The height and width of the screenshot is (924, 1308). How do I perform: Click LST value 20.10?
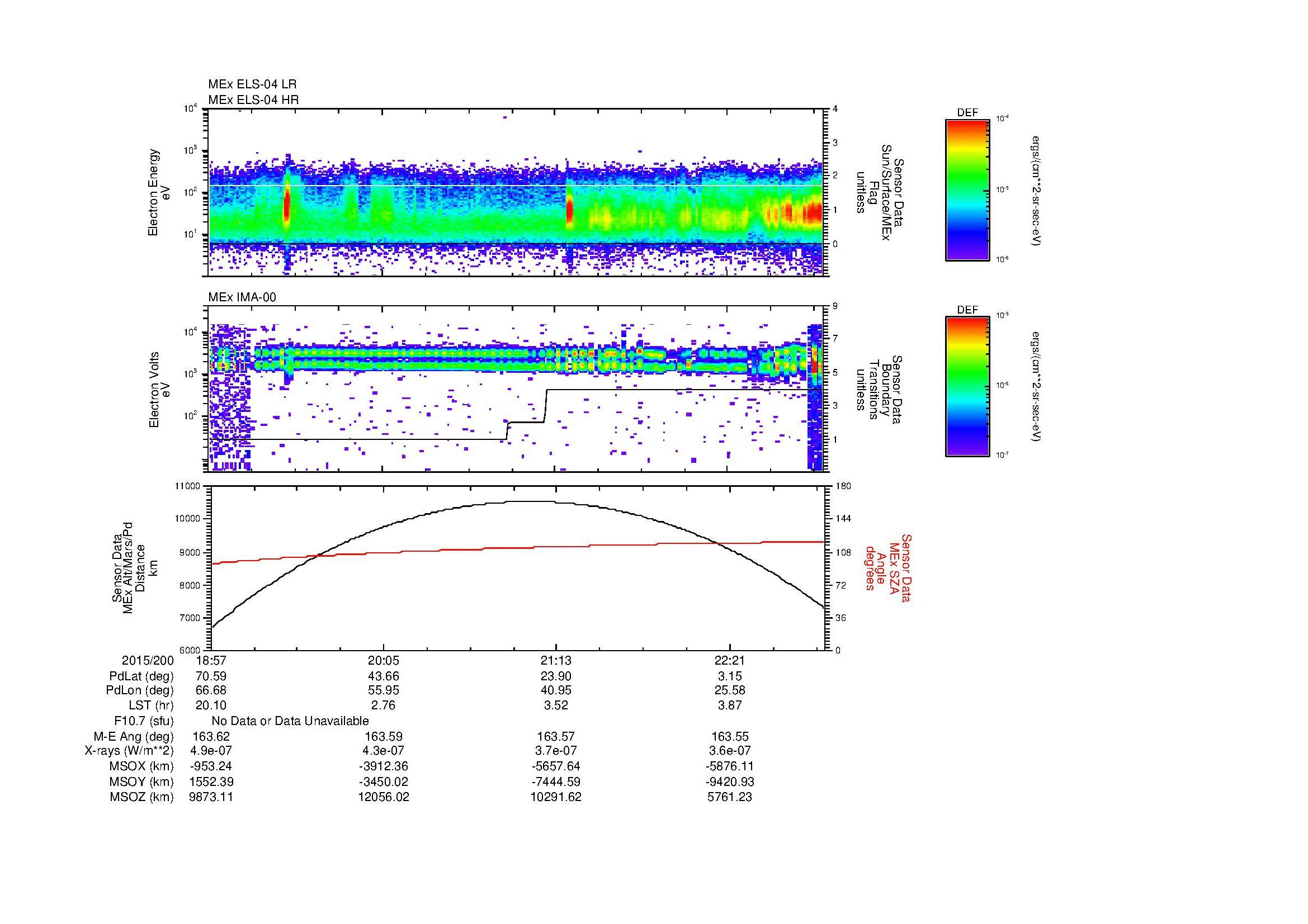pos(211,705)
